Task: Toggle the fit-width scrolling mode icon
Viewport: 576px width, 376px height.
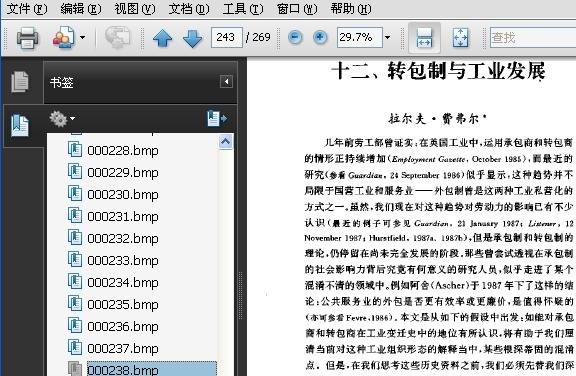Action: pyautogui.click(x=424, y=37)
